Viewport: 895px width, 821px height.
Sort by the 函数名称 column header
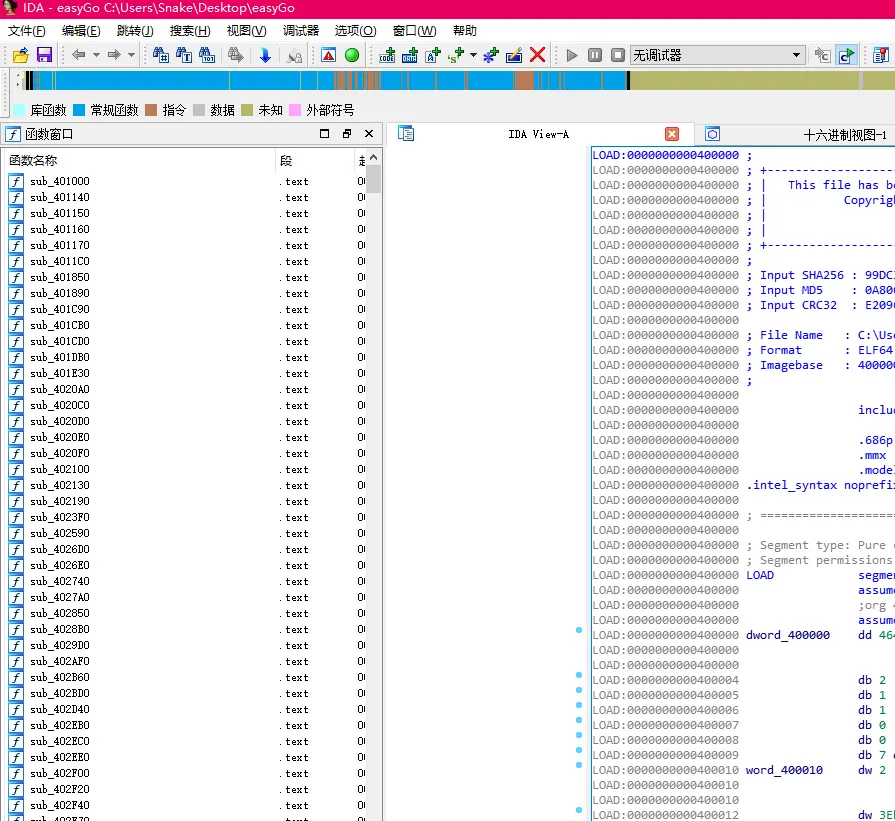point(140,161)
